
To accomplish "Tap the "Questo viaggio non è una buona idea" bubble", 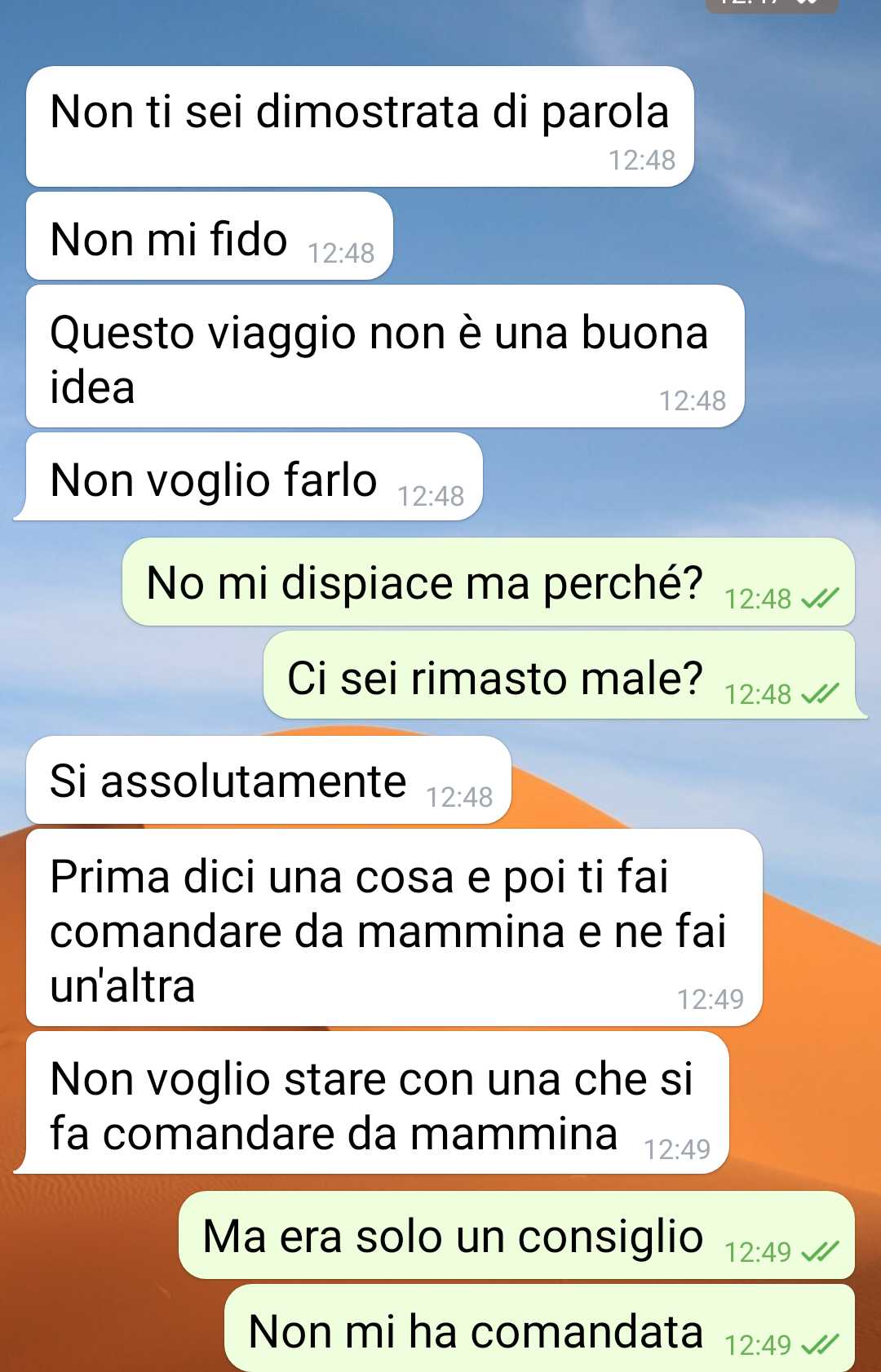I will [385, 356].
